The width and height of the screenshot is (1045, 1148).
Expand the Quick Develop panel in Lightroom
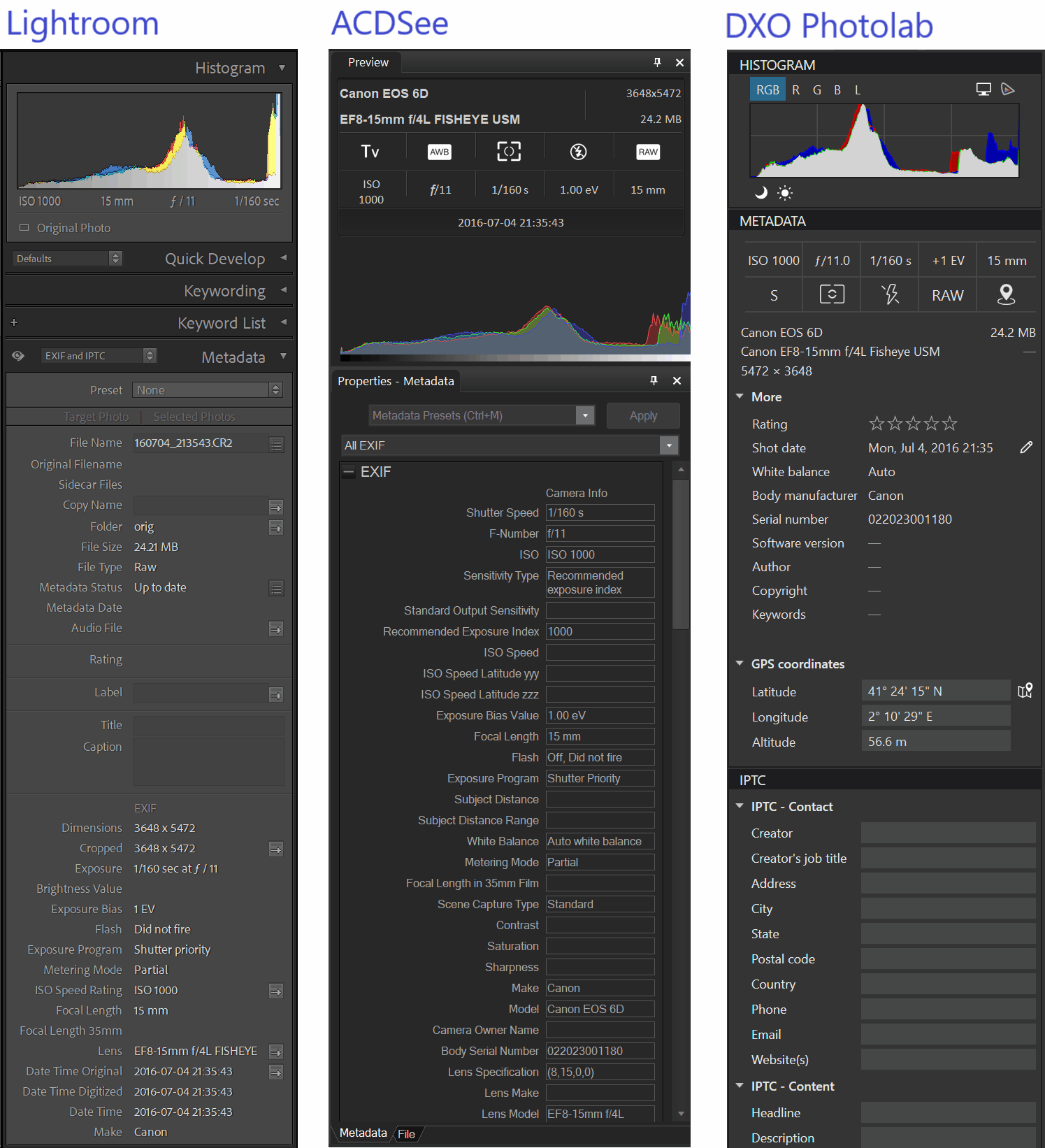coord(283,258)
